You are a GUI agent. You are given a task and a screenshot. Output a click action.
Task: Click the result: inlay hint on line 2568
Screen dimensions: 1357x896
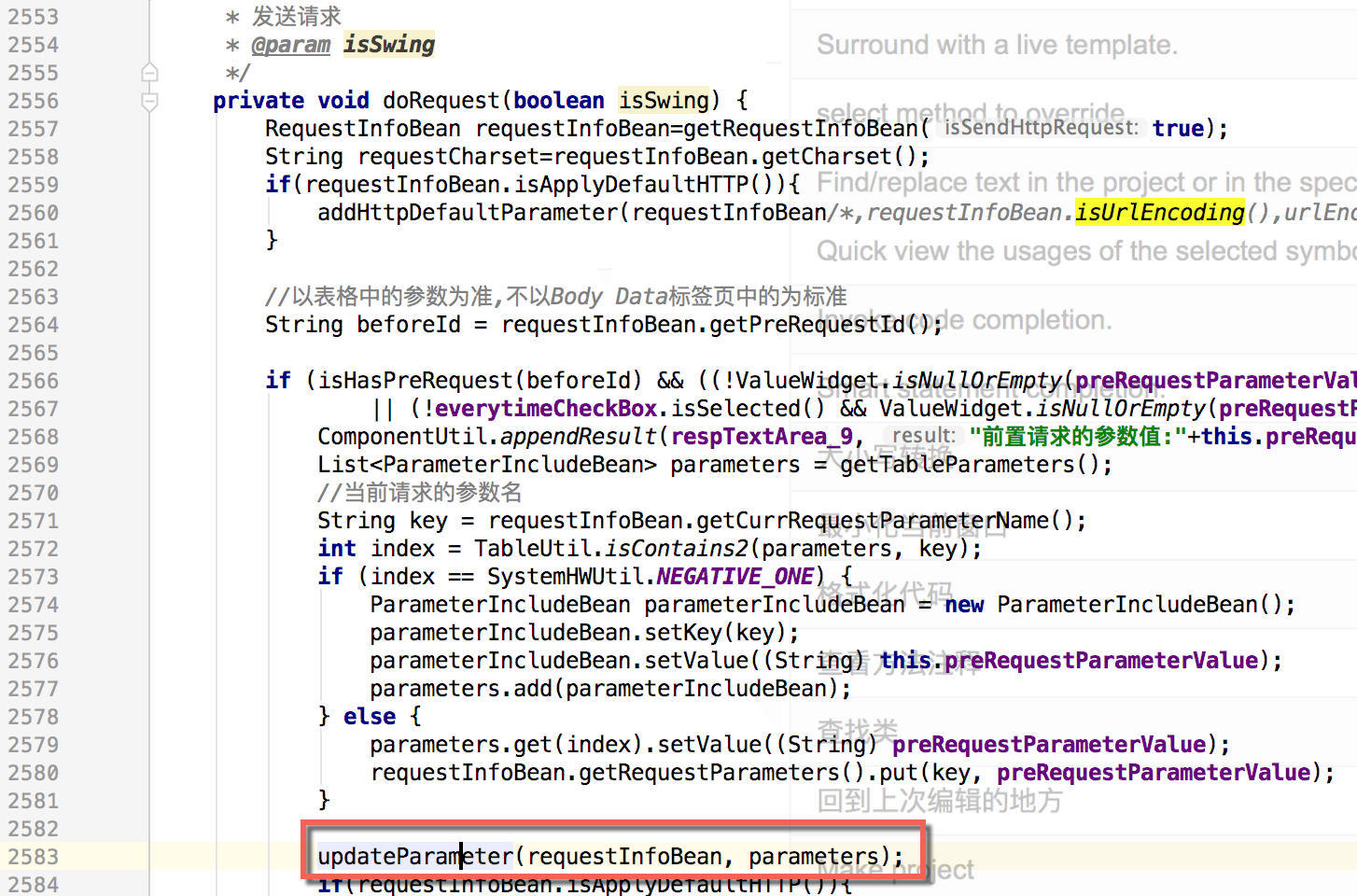click(x=924, y=436)
